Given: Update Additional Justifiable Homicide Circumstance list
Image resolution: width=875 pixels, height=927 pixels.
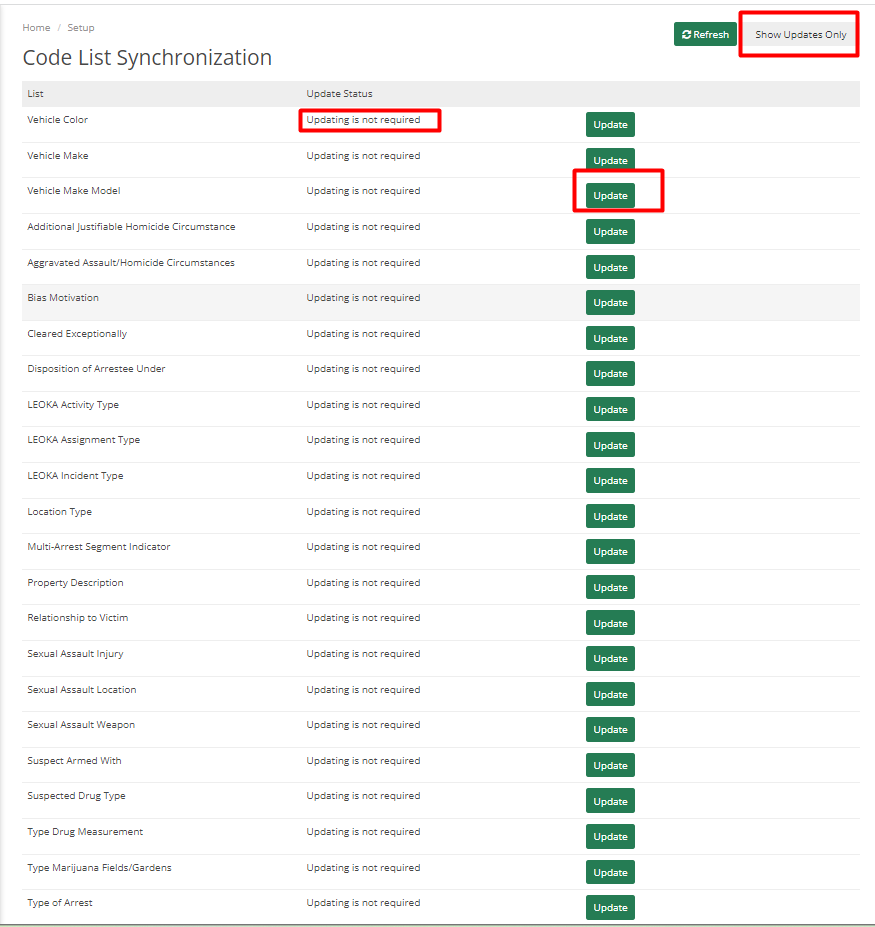Looking at the screenshot, I should pos(610,231).
